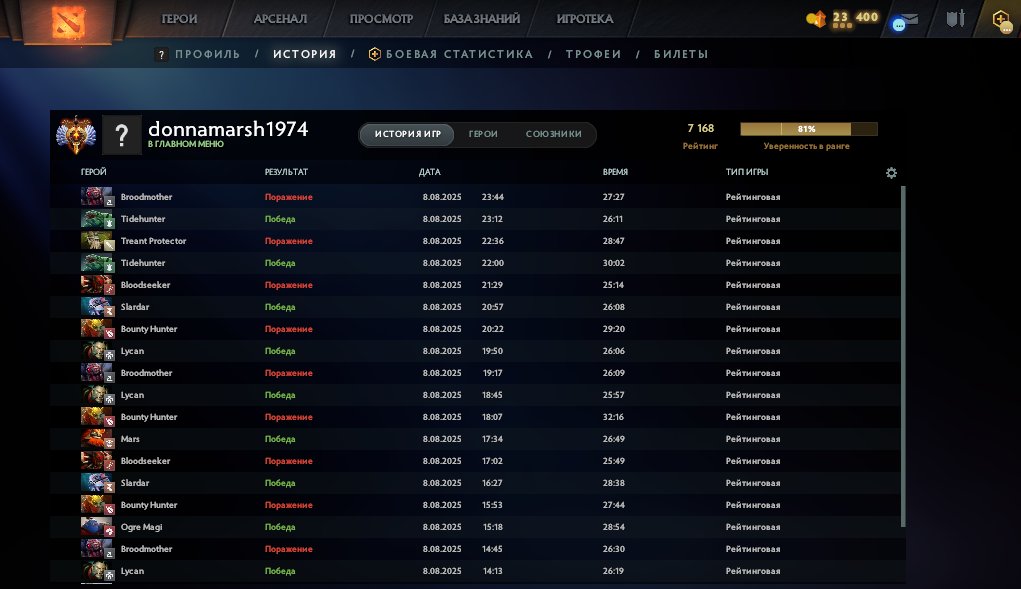This screenshot has height=589, width=1021.
Task: Click Поражение in the 23:44 Broodmother row
Action: tap(288, 197)
